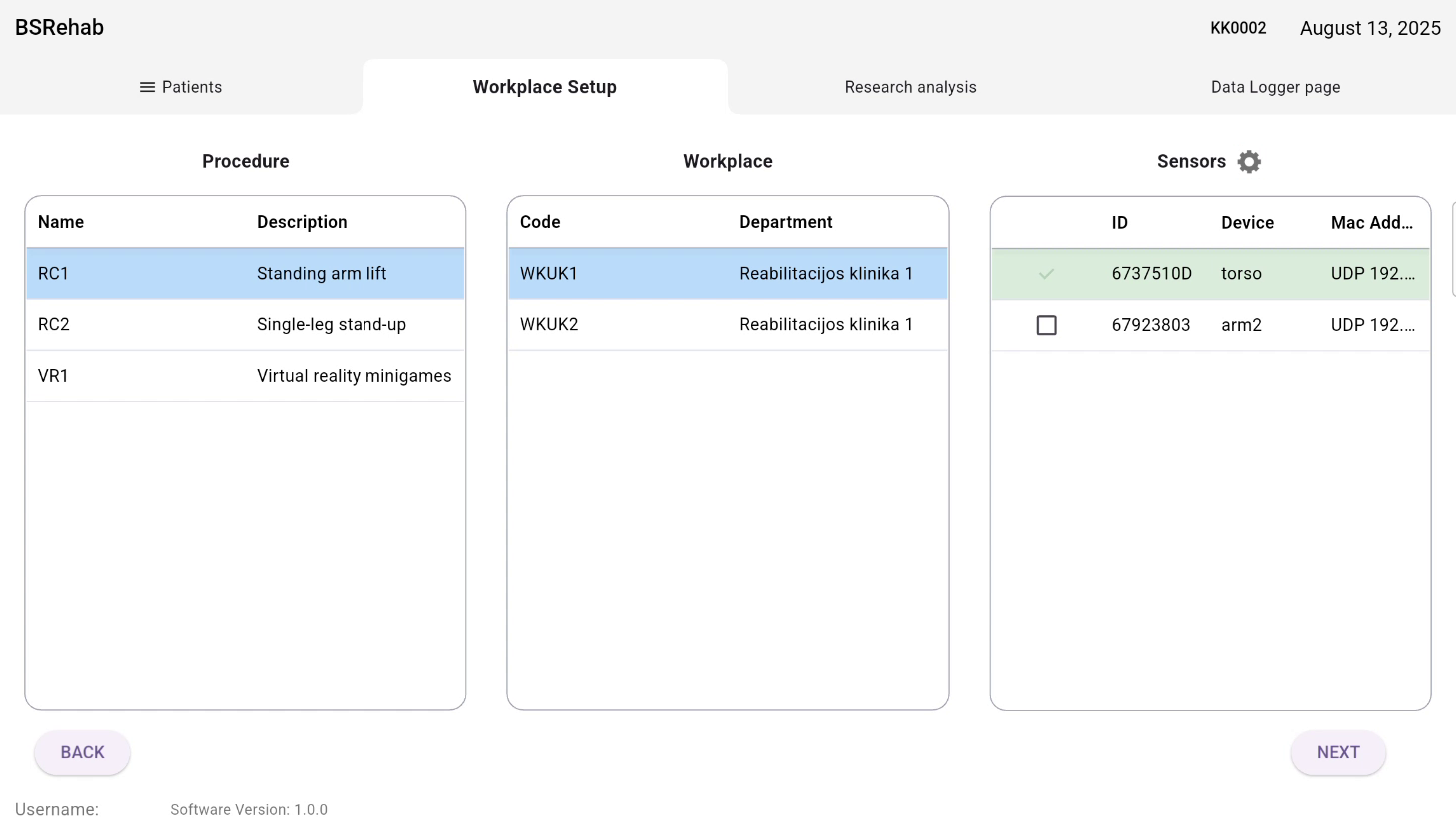1456x824 pixels.
Task: Select the Workplace Setup tab
Action: click(544, 87)
